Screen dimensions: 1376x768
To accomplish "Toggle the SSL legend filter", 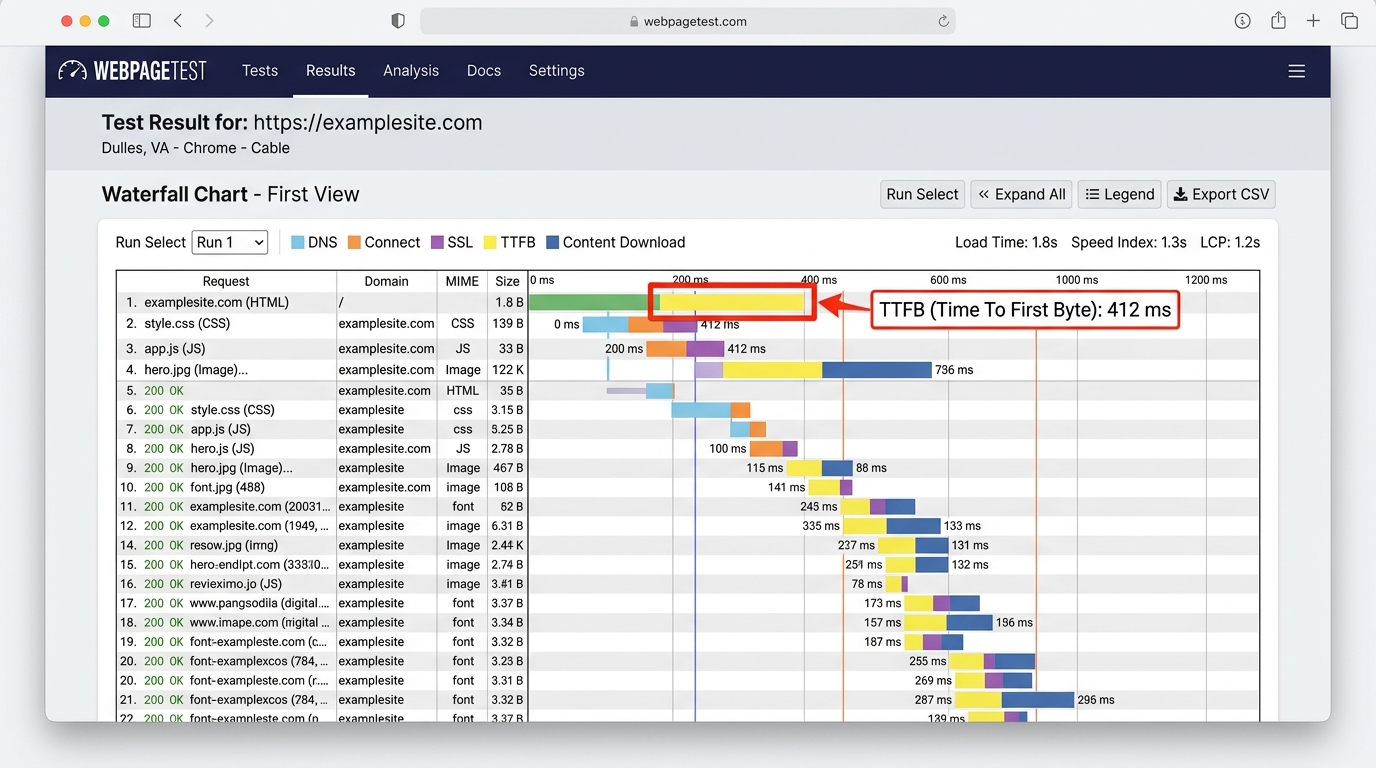I will click(x=451, y=242).
